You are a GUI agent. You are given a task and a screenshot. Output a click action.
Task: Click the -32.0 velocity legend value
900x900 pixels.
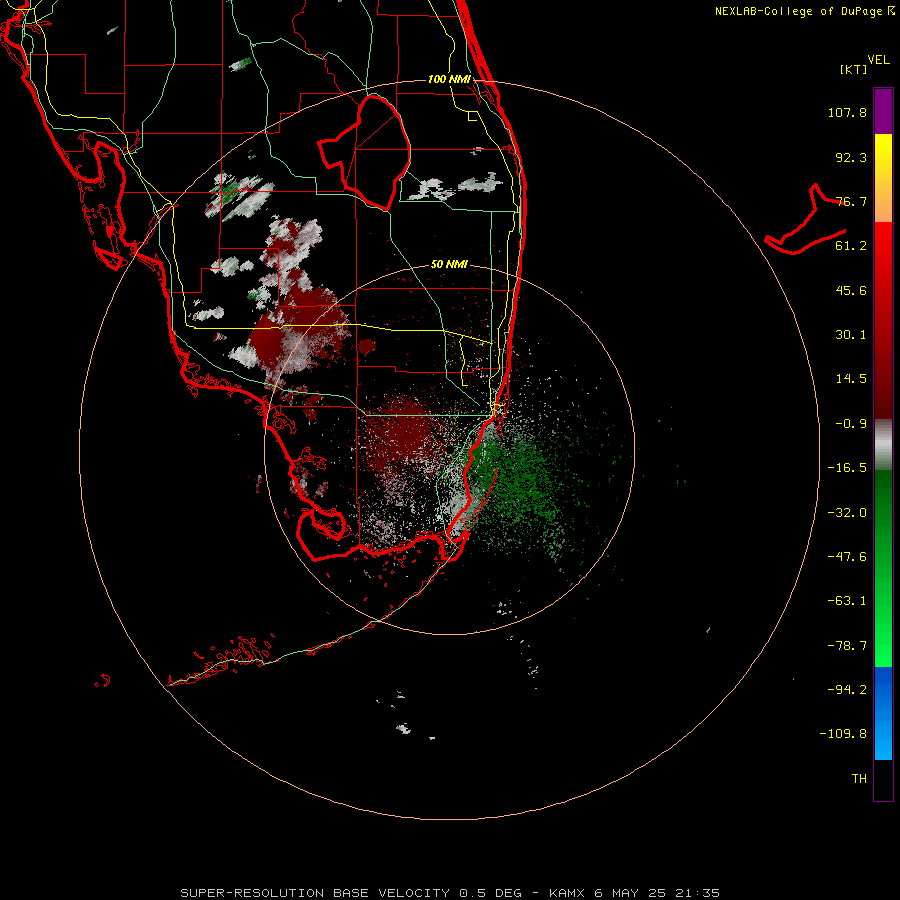pyautogui.click(x=847, y=513)
